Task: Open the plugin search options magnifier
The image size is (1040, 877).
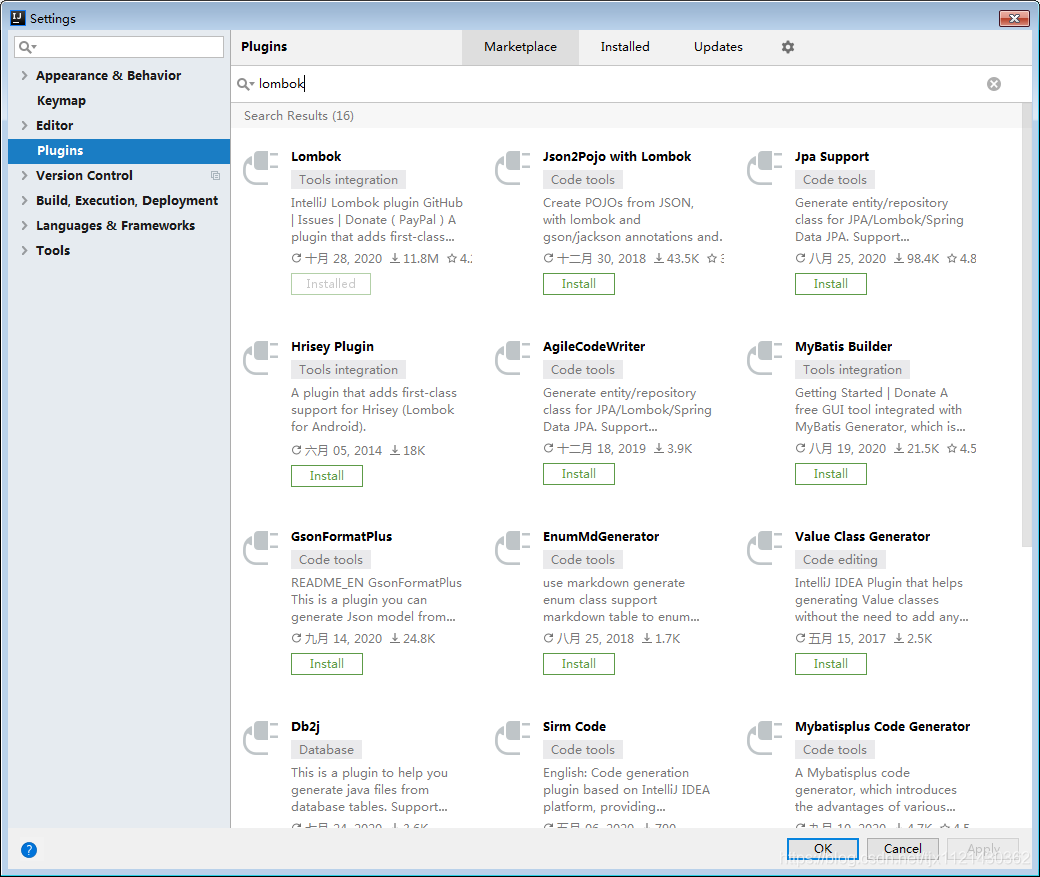Action: 245,84
